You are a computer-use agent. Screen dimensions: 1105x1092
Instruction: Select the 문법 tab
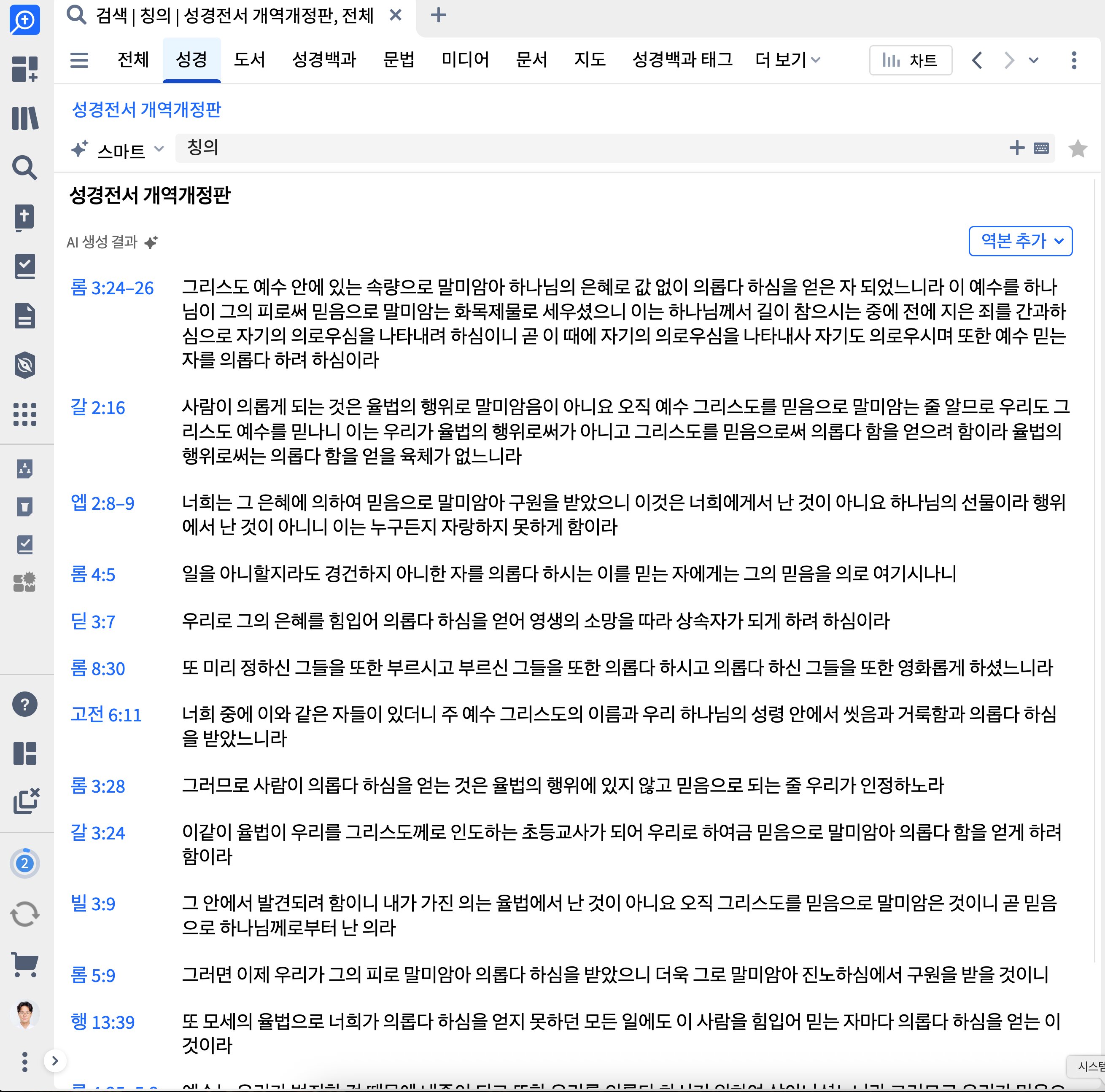pyautogui.click(x=399, y=59)
